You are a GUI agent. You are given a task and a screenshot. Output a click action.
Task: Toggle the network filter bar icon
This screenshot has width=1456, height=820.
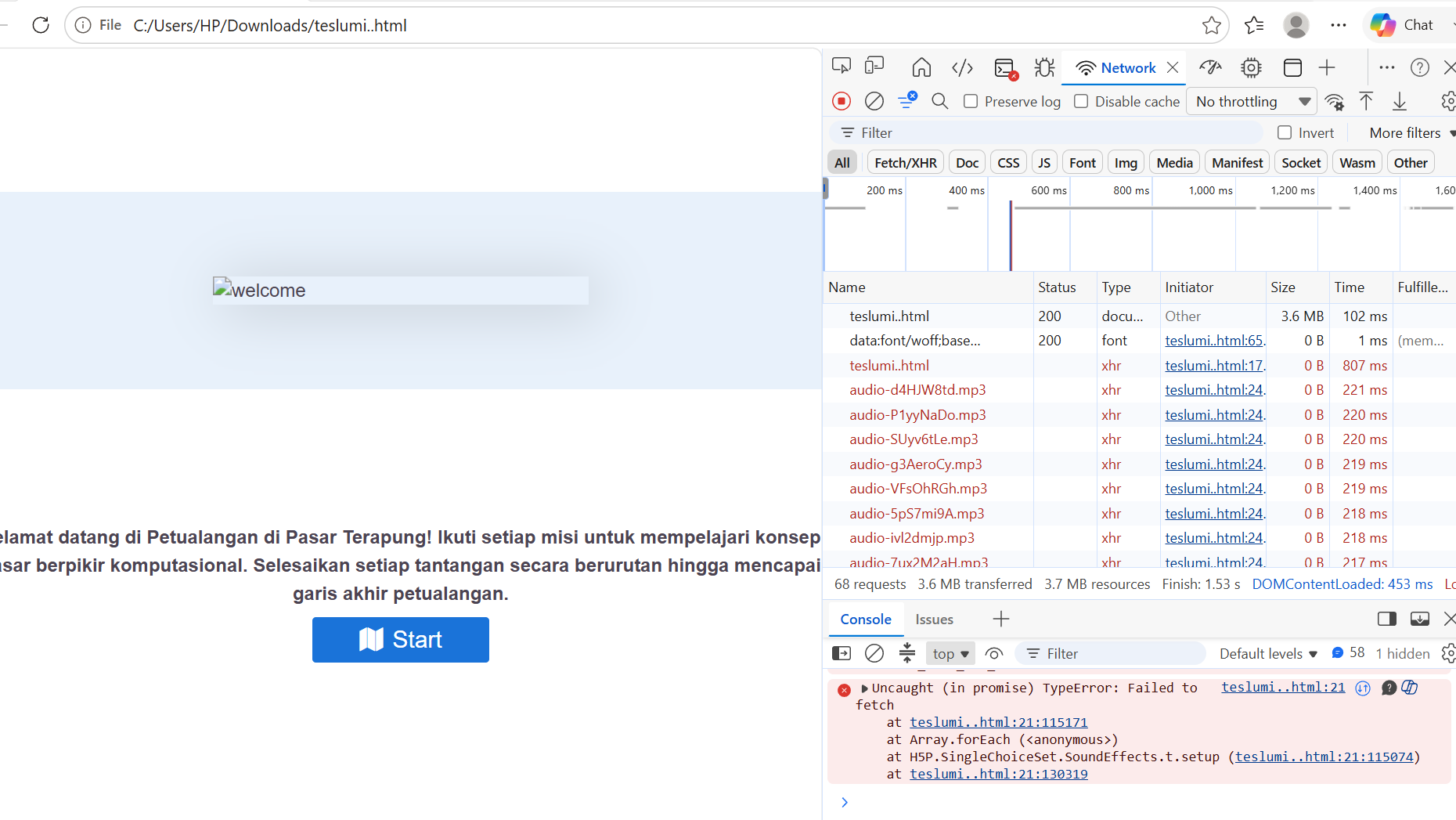[907, 100]
